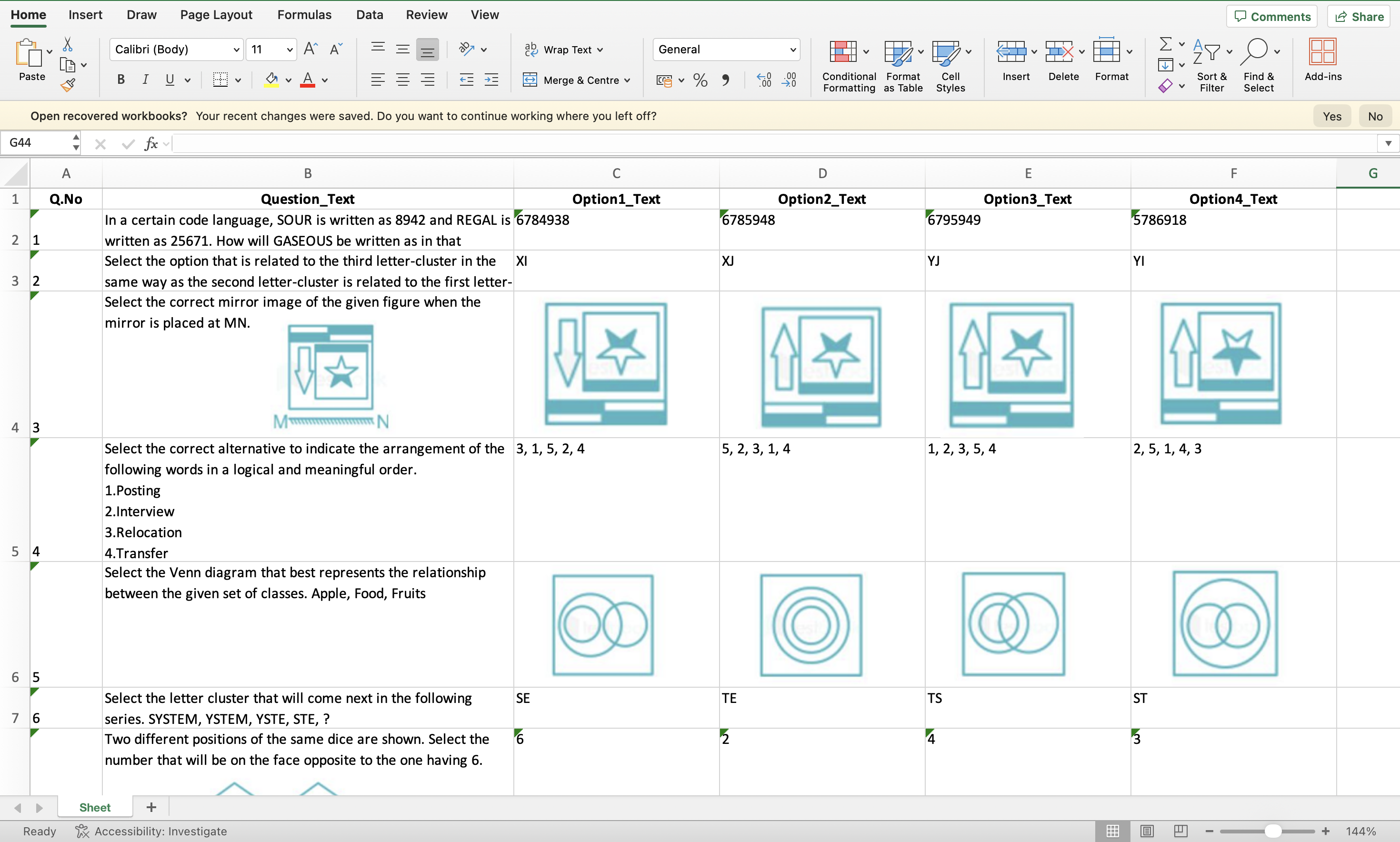This screenshot has width=1400, height=842.
Task: Click the Format Painter brush icon
Action: point(68,86)
